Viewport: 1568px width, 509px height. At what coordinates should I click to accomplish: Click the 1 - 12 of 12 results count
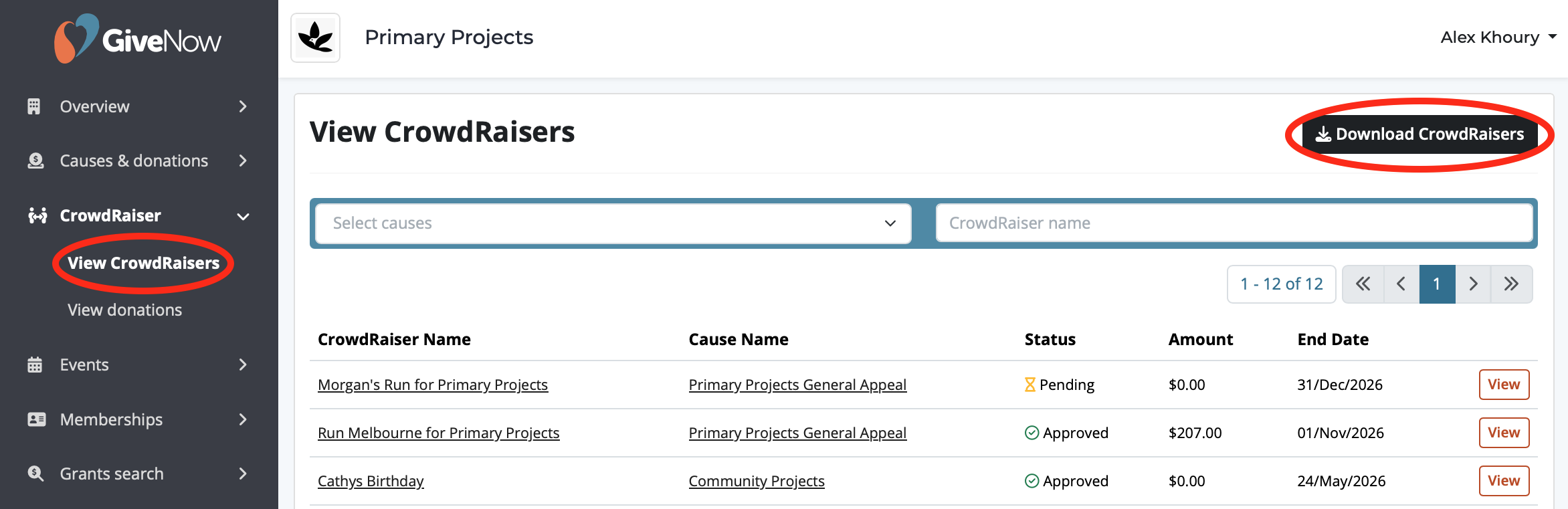(1282, 284)
